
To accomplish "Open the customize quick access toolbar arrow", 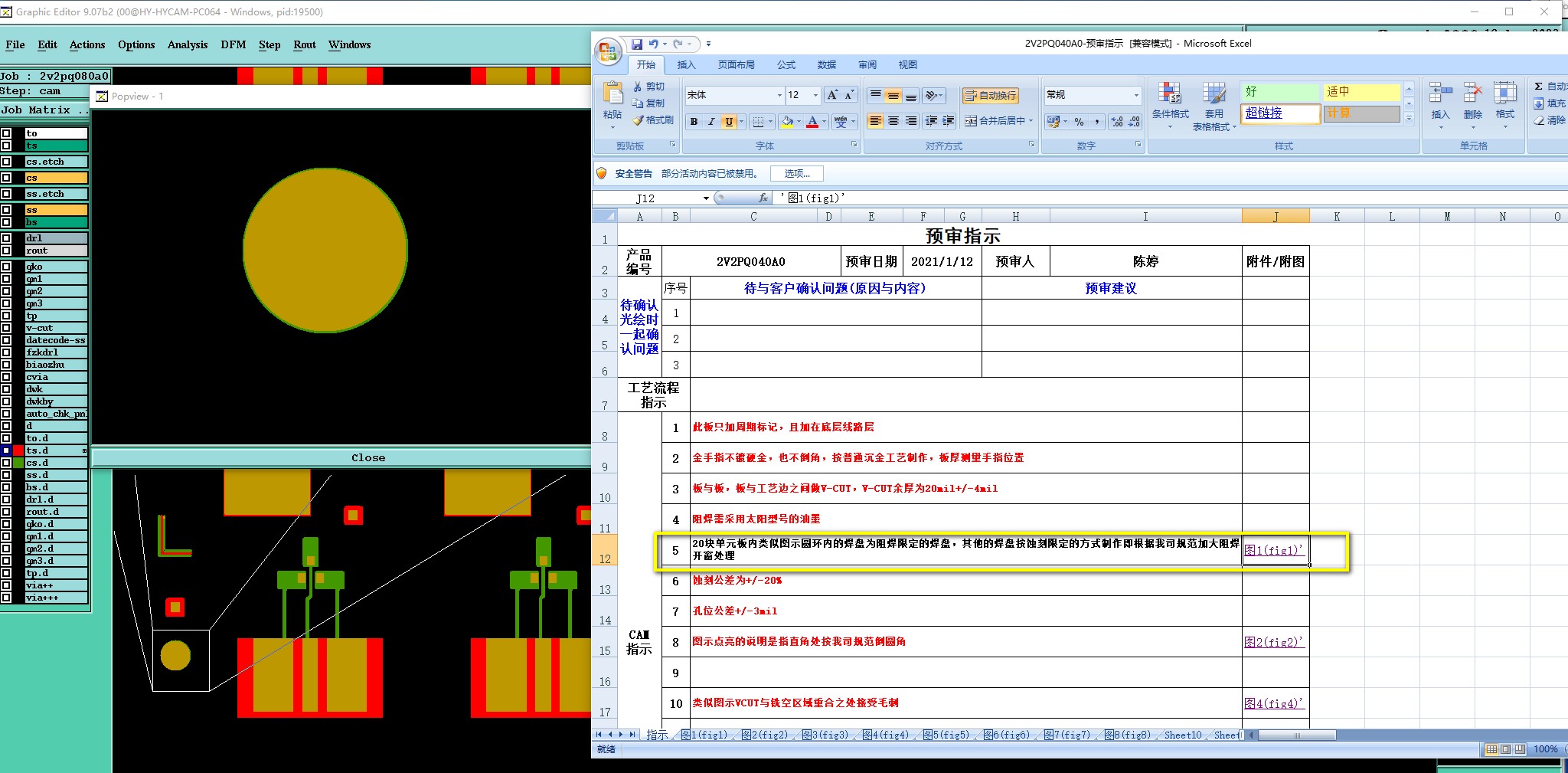I will [x=708, y=44].
